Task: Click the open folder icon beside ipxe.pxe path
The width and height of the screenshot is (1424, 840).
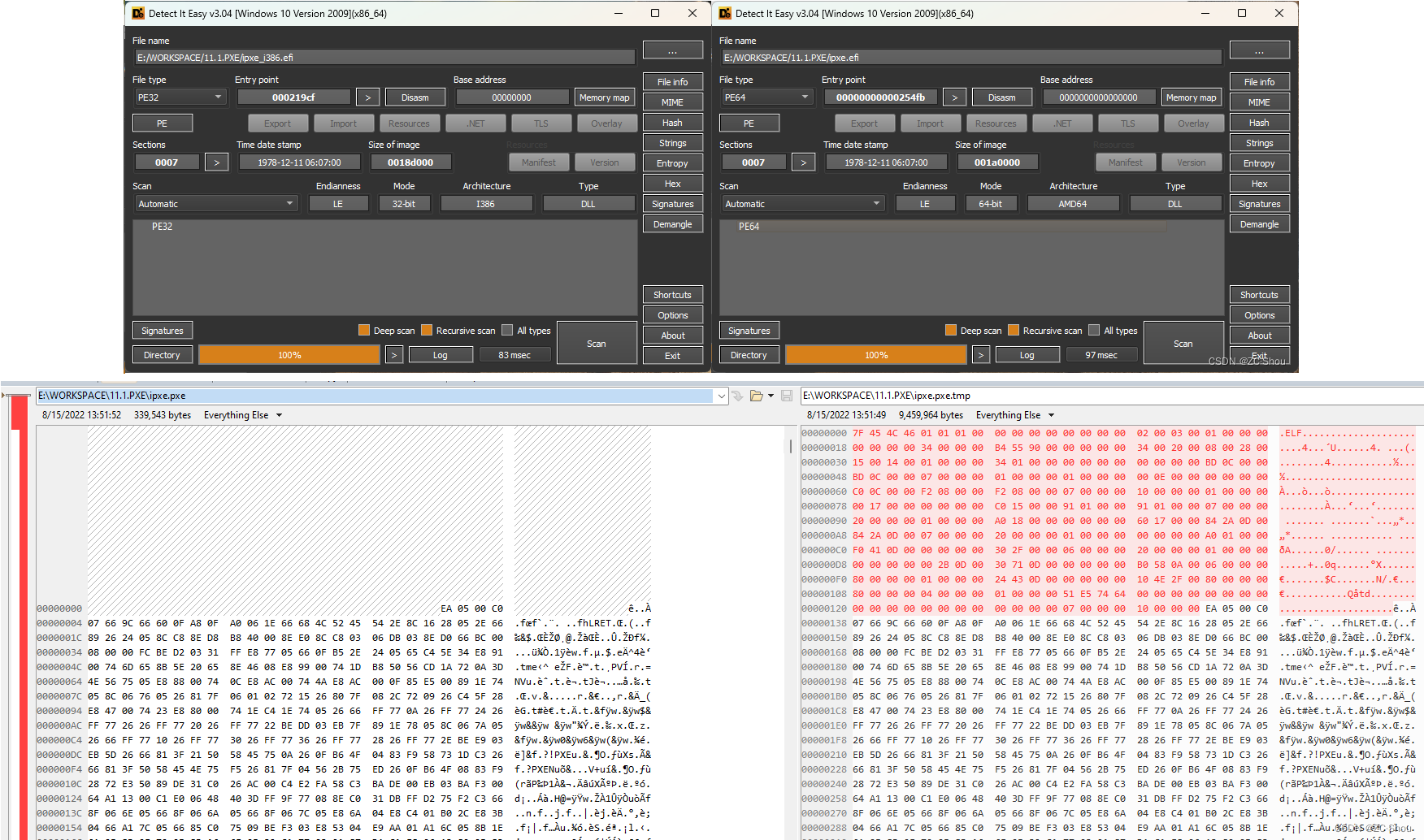Action: tap(756, 396)
